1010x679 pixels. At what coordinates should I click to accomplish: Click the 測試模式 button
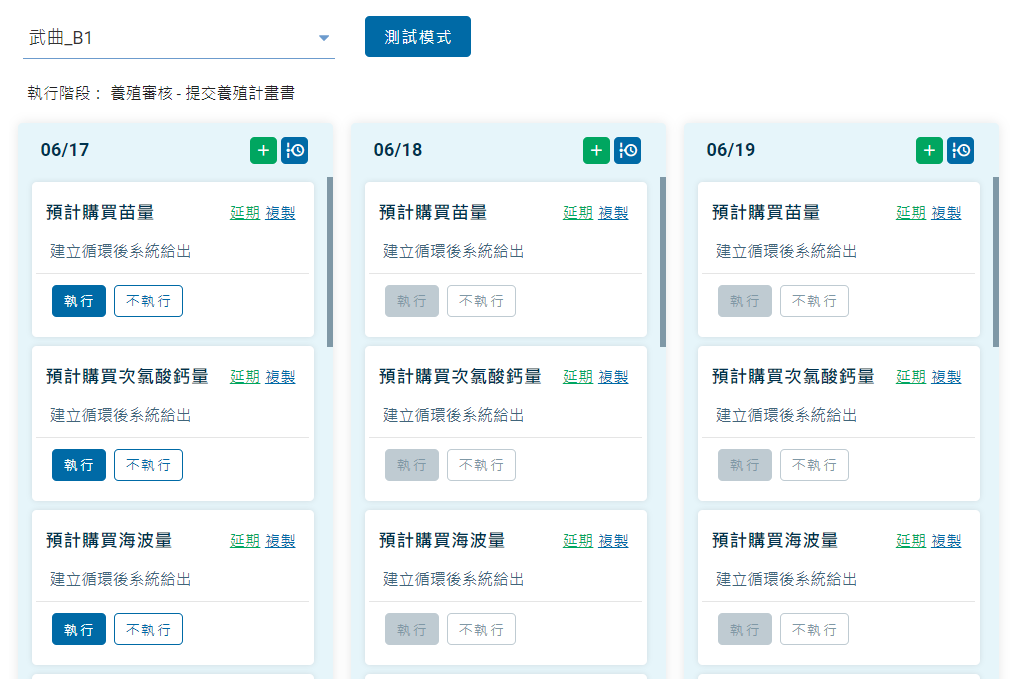pos(417,37)
